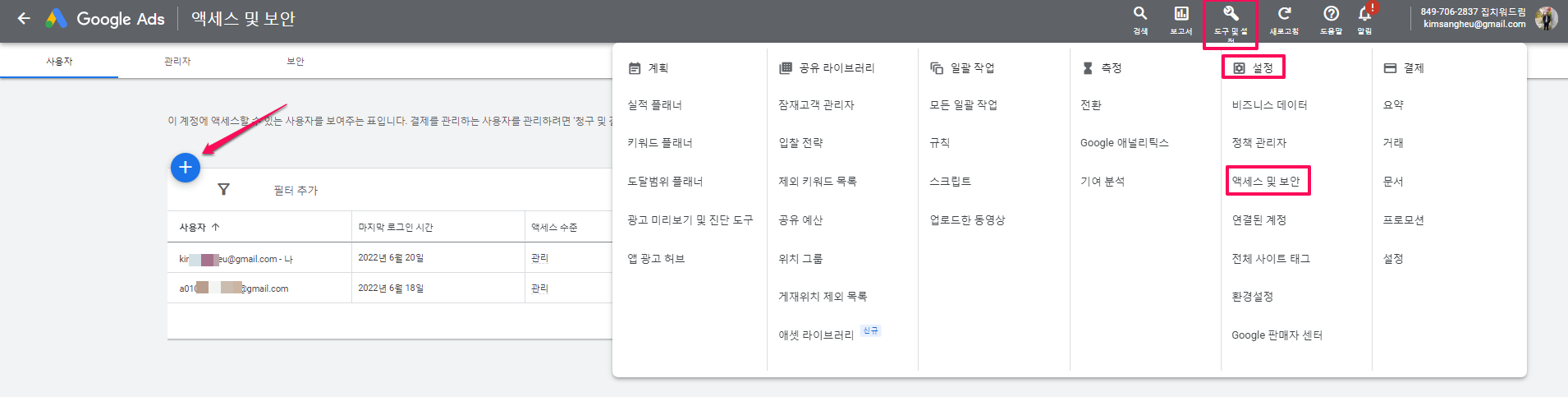Open 환경설정 from menu
1568x397 pixels.
click(x=1253, y=297)
